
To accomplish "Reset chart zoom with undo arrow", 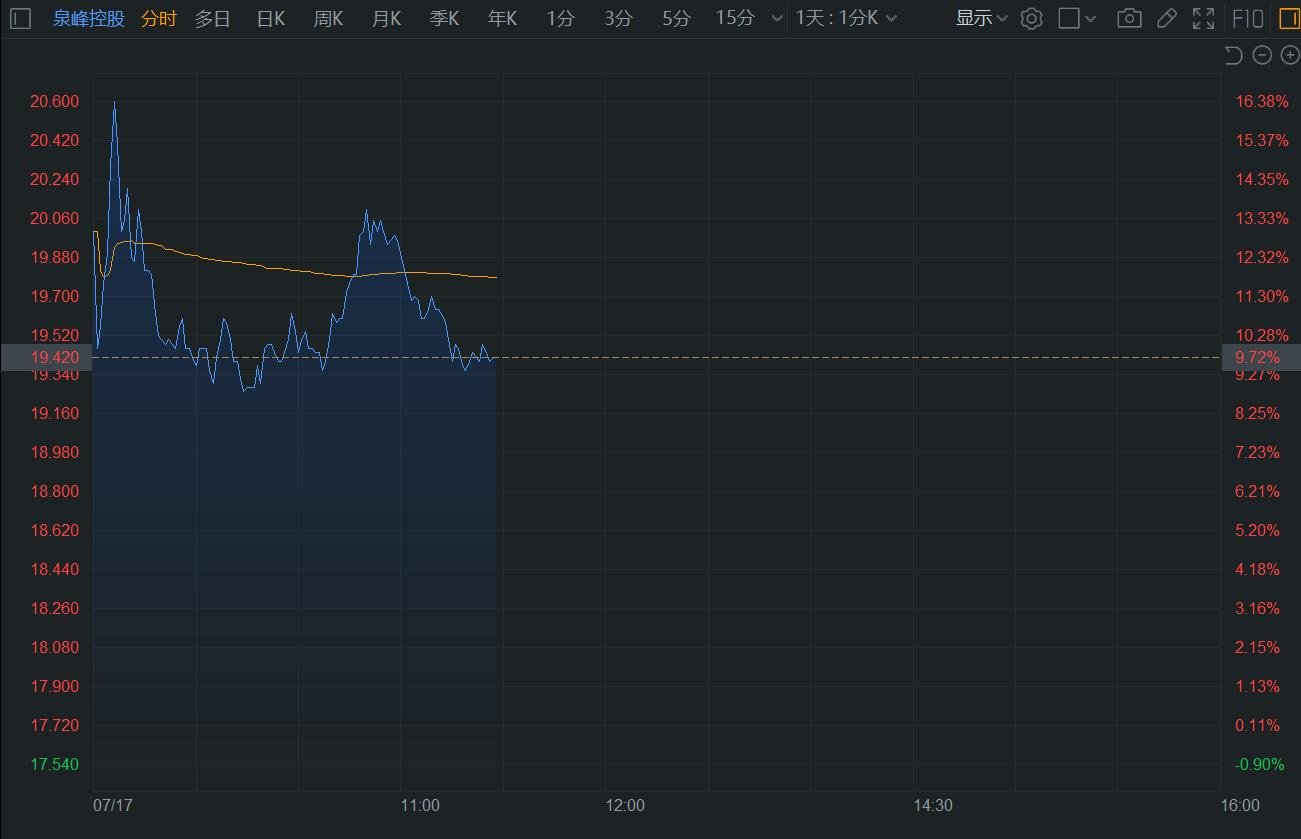I will [1234, 55].
